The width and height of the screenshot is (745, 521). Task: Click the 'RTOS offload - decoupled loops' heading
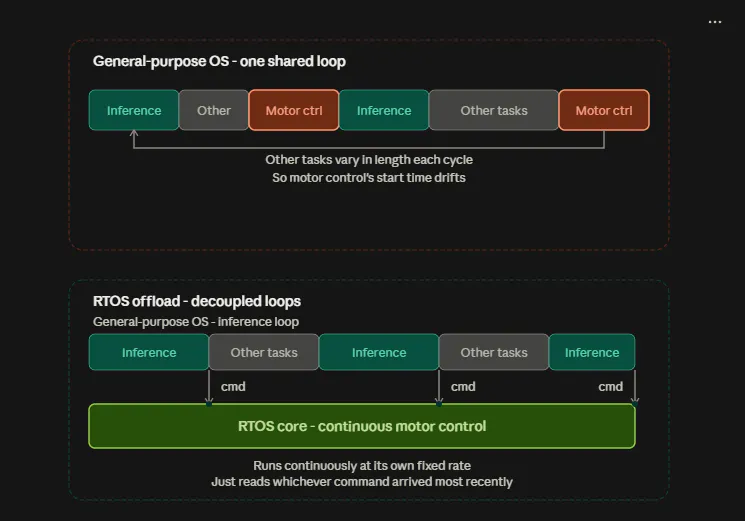click(197, 301)
